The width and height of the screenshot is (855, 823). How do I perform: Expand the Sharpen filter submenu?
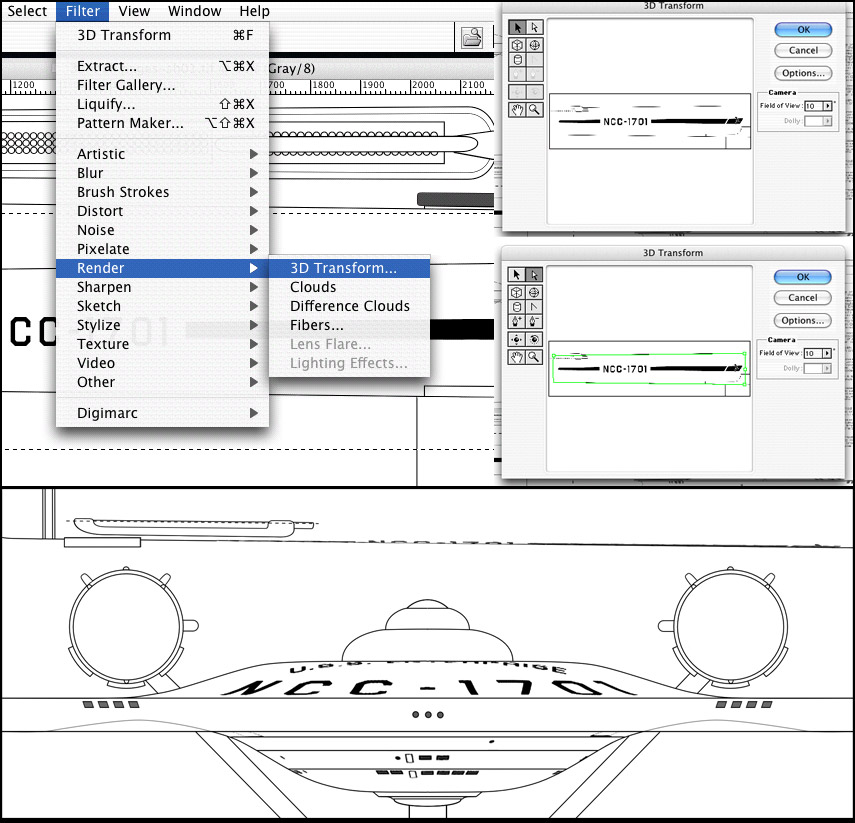point(162,287)
